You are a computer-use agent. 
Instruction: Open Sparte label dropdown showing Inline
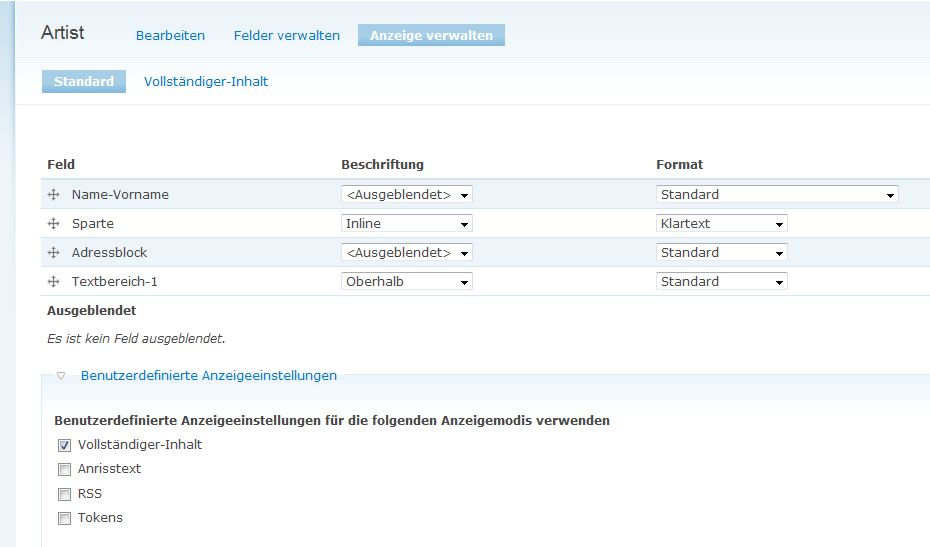(x=406, y=224)
